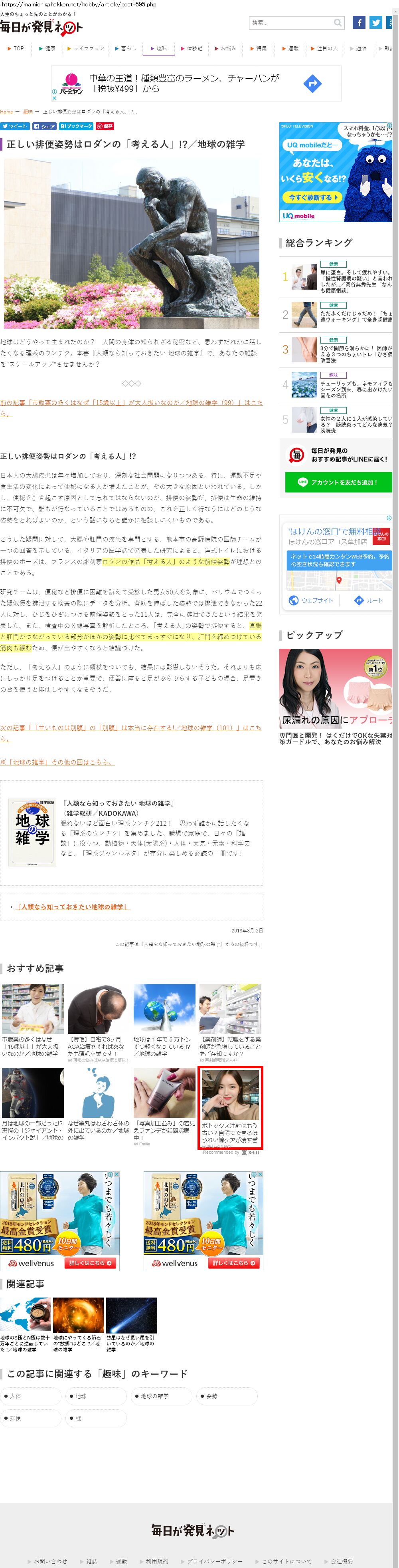Open ranking item 3 about ひざ痛
Screen dimensions: 399x1568
click(x=336, y=350)
